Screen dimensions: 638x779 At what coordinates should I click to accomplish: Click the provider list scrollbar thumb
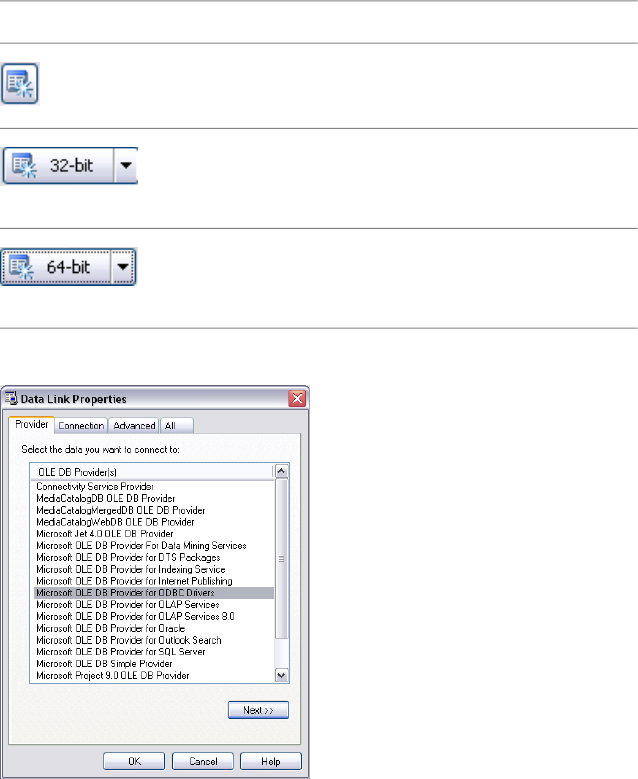click(x=282, y=559)
